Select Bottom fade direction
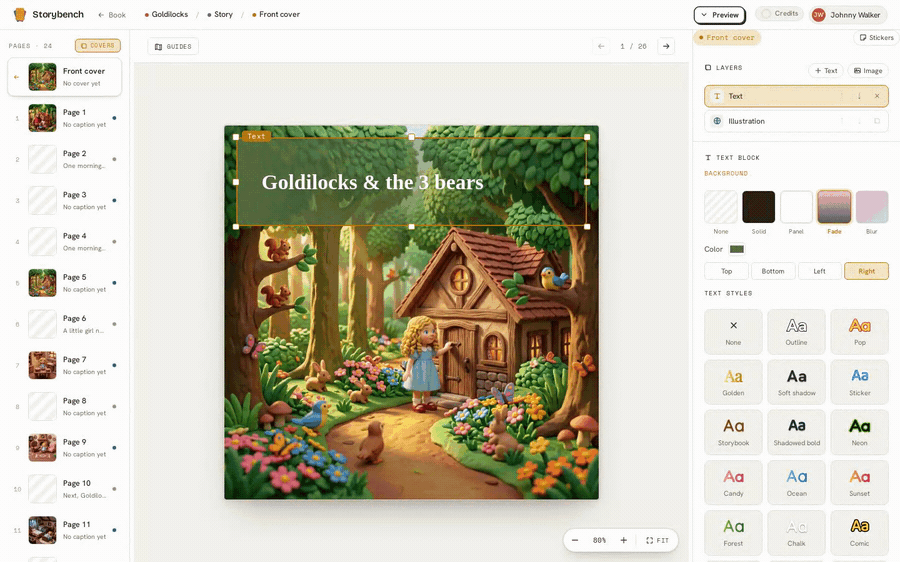 pyautogui.click(x=773, y=271)
